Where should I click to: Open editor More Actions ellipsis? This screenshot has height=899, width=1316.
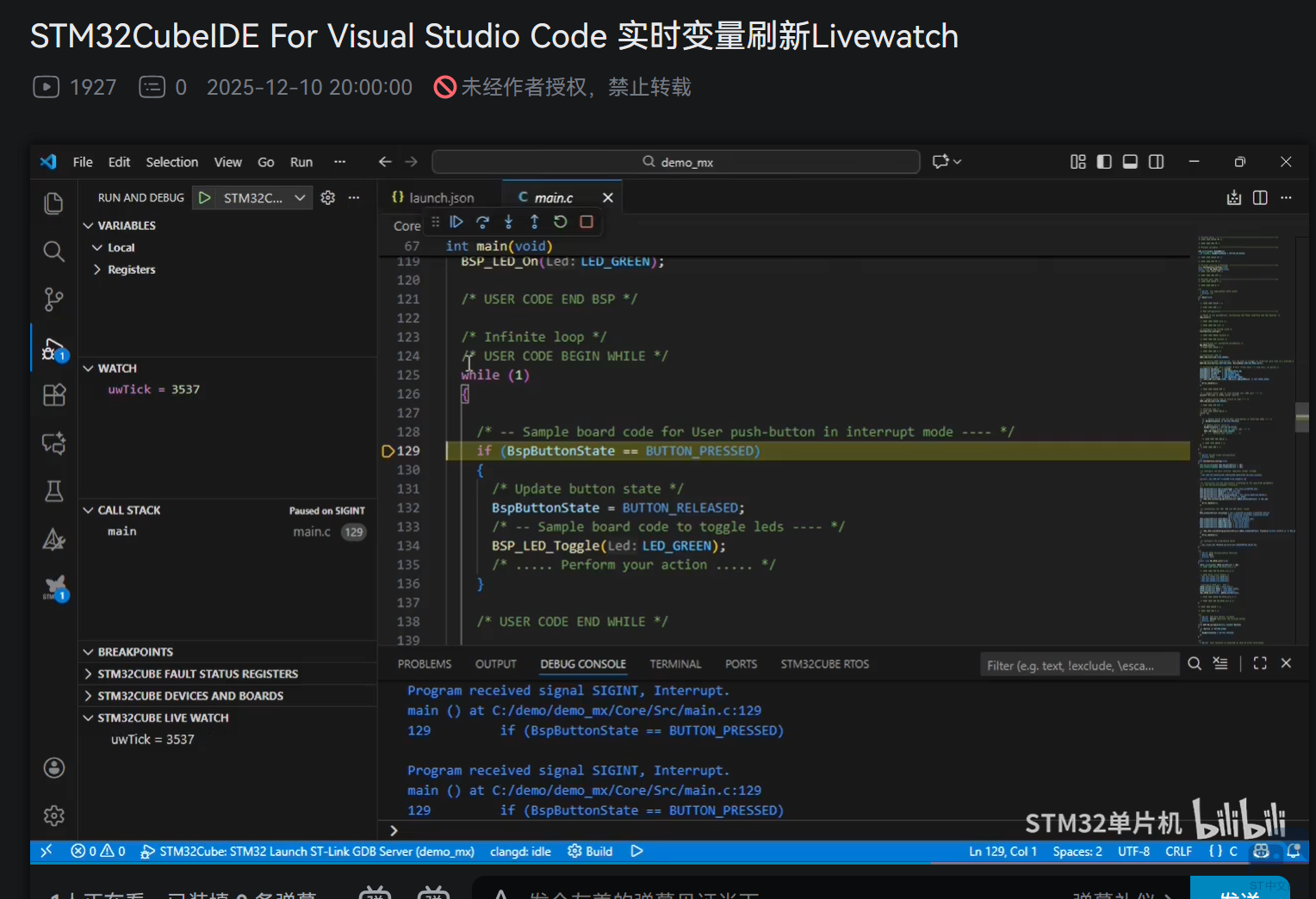pos(1286,198)
